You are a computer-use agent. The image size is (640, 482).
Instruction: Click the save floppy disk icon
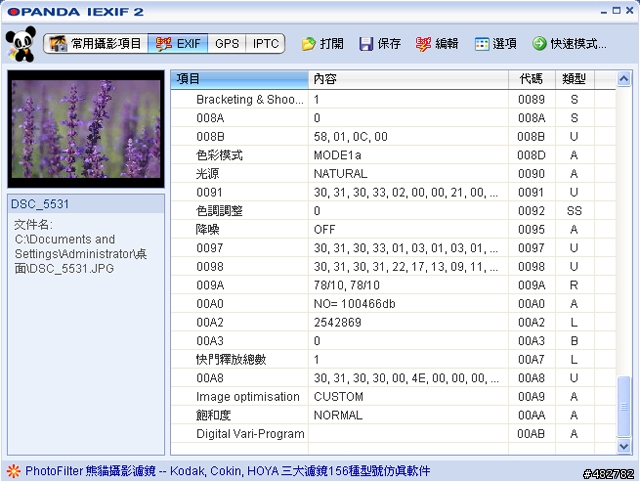pos(366,44)
